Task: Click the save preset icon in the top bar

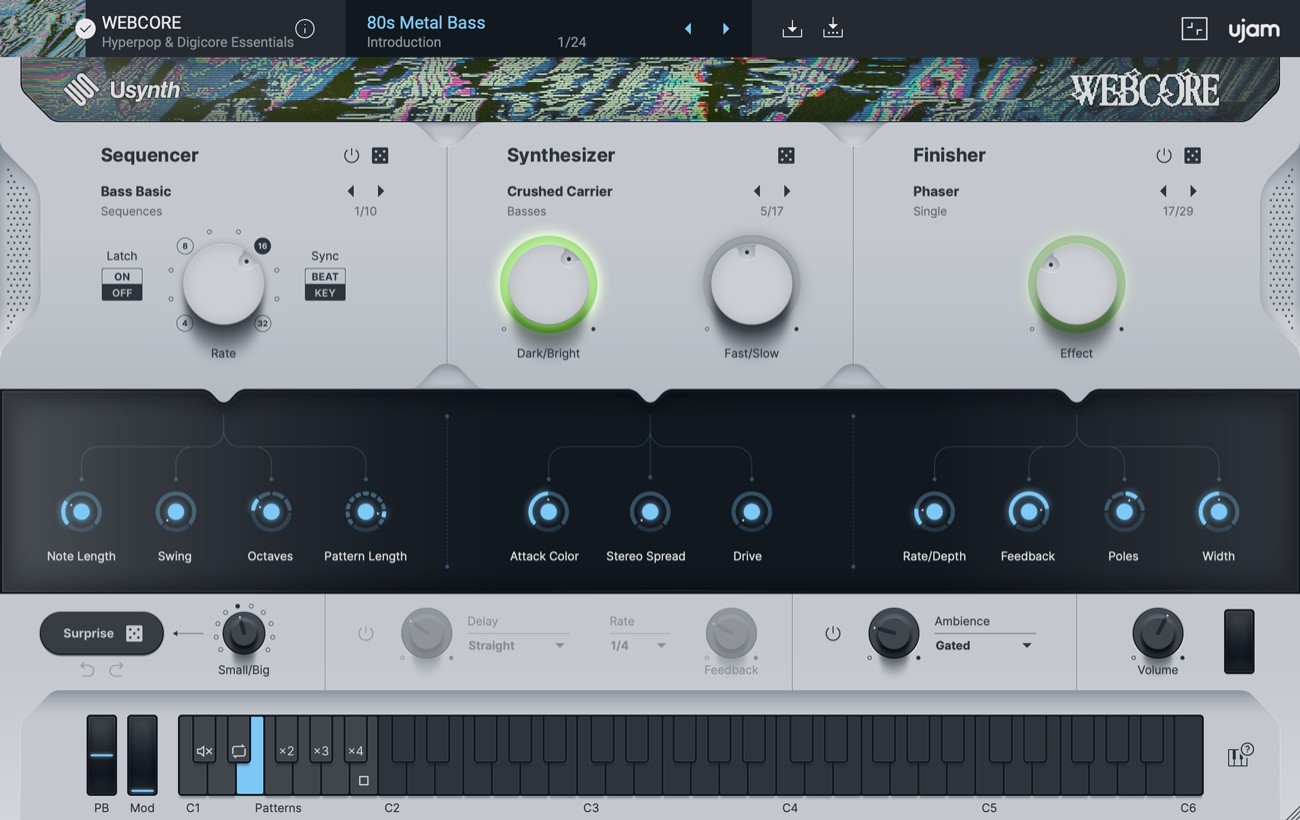Action: point(791,29)
